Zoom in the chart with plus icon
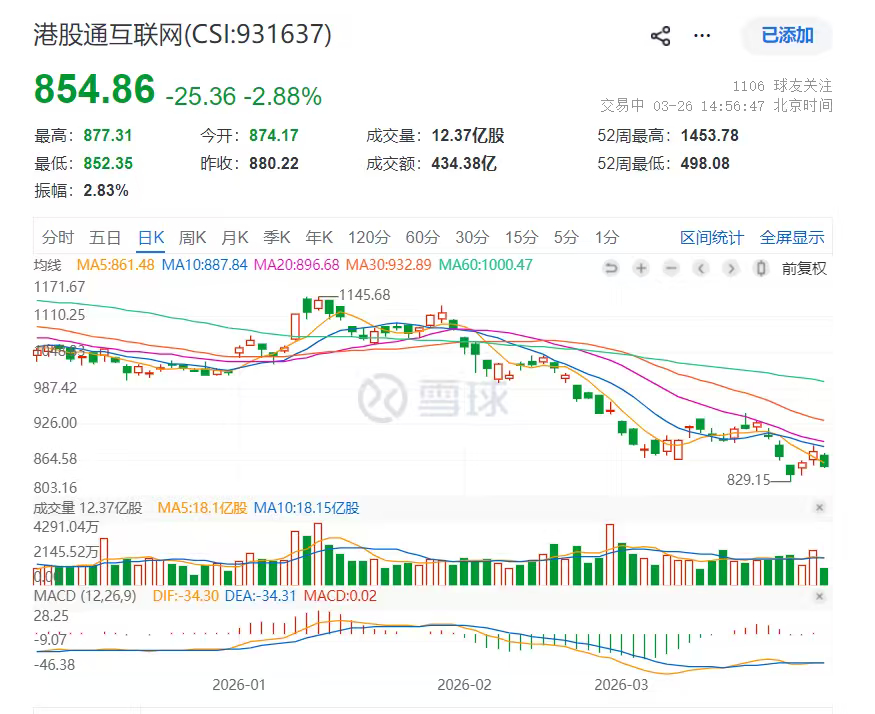This screenshot has width=875, height=714. pos(641,268)
